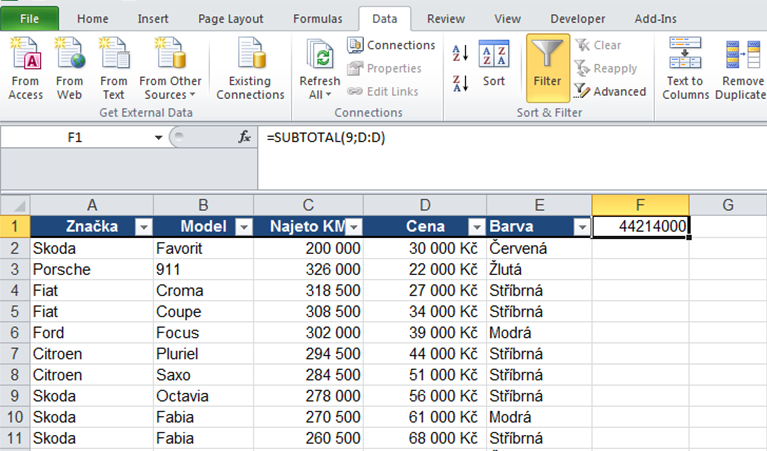Select row 5 header

point(15,312)
